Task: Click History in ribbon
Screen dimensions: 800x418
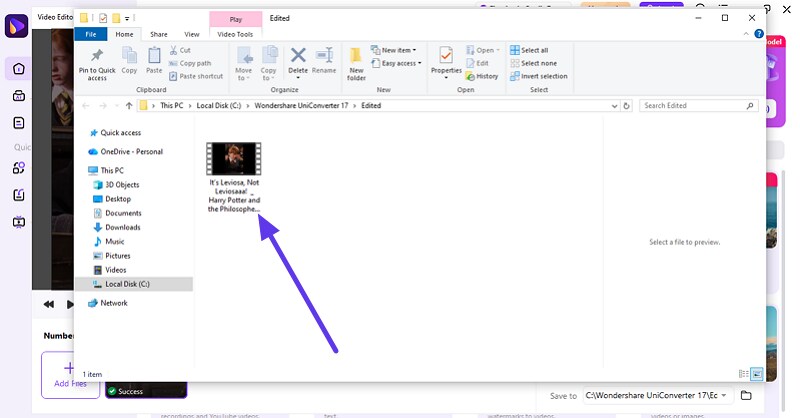Action: pos(482,76)
